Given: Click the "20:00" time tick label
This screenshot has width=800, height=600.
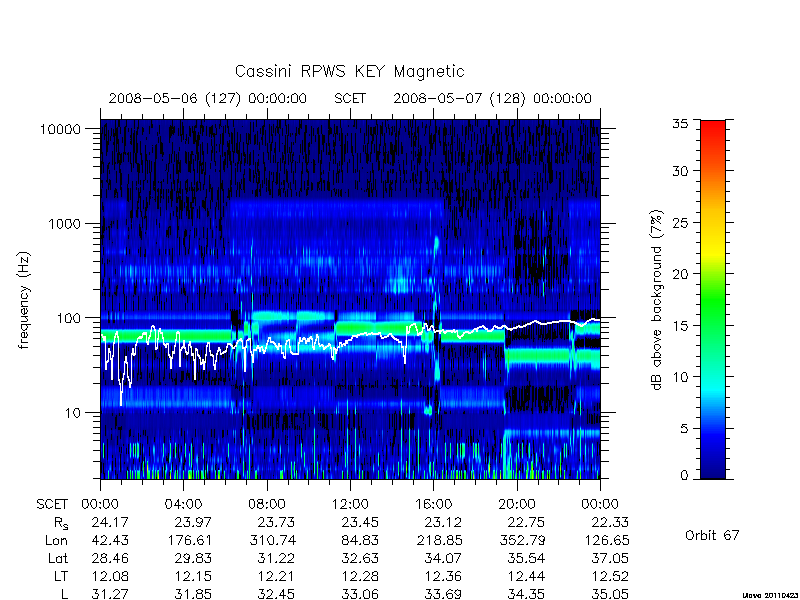Looking at the screenshot, I should [x=516, y=505].
